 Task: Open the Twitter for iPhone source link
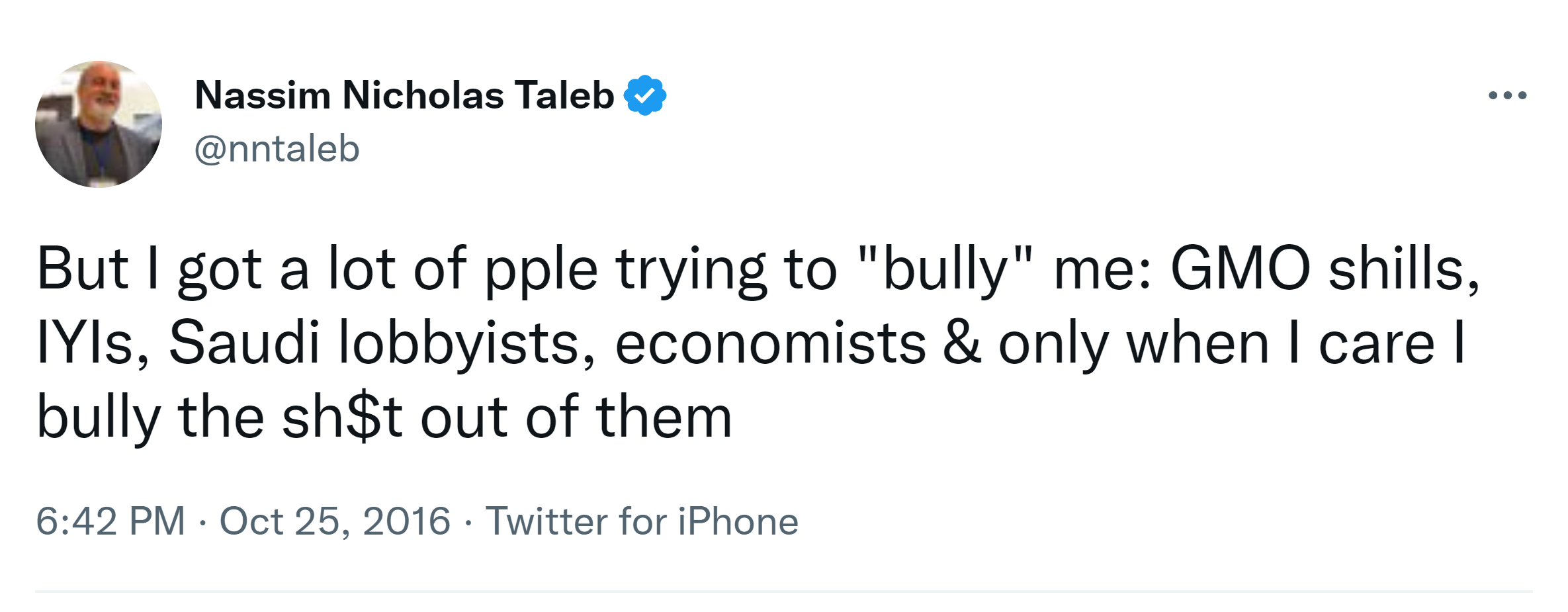point(642,521)
